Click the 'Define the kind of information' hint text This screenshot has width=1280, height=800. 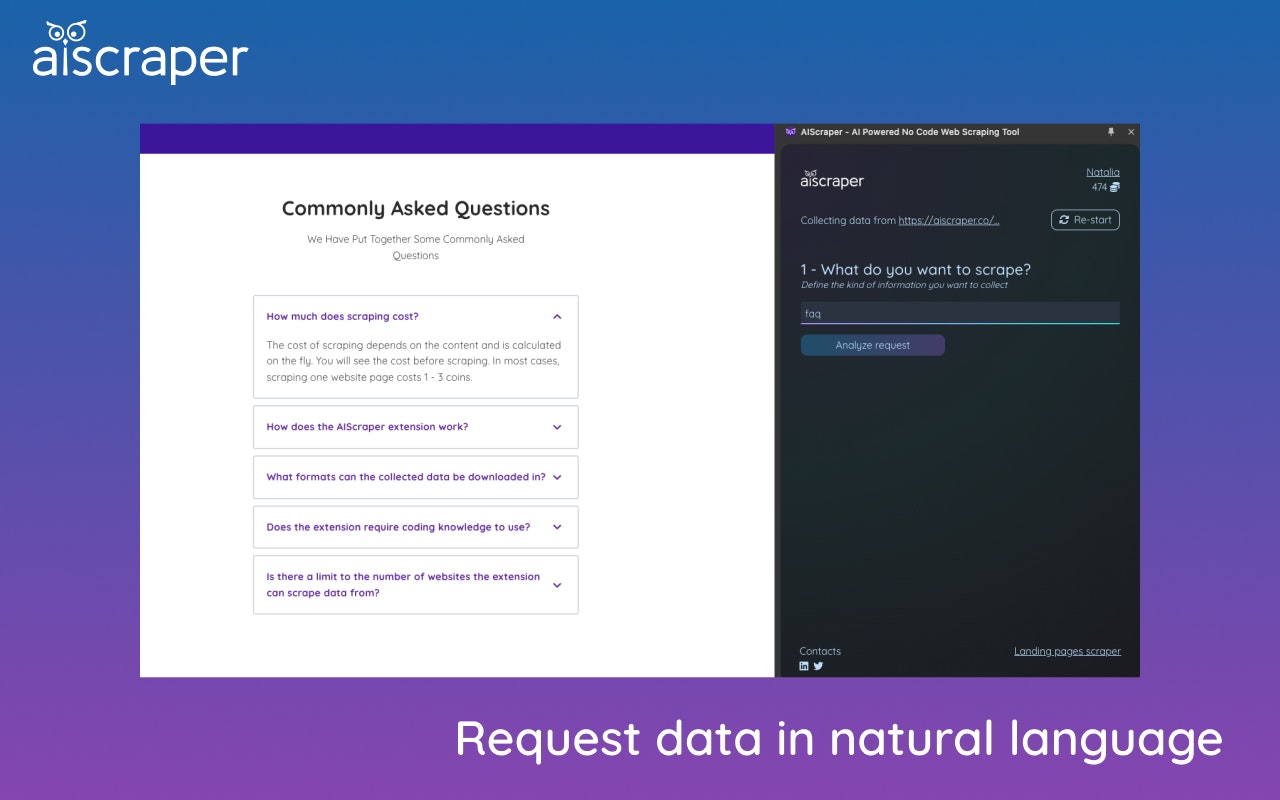click(904, 285)
